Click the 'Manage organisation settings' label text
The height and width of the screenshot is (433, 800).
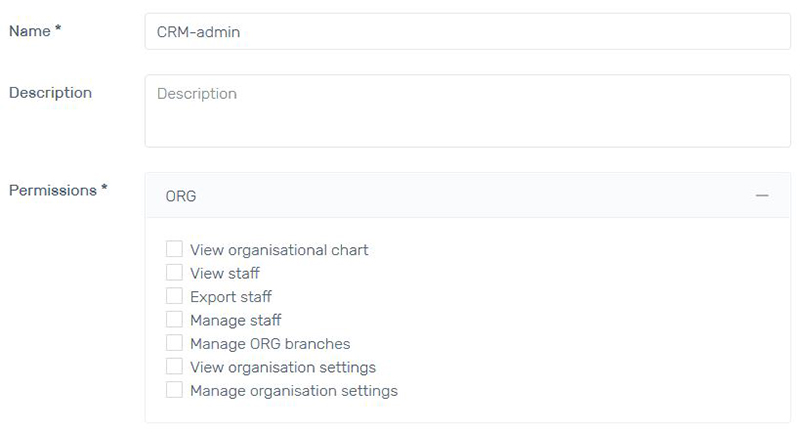pyautogui.click(x=294, y=391)
